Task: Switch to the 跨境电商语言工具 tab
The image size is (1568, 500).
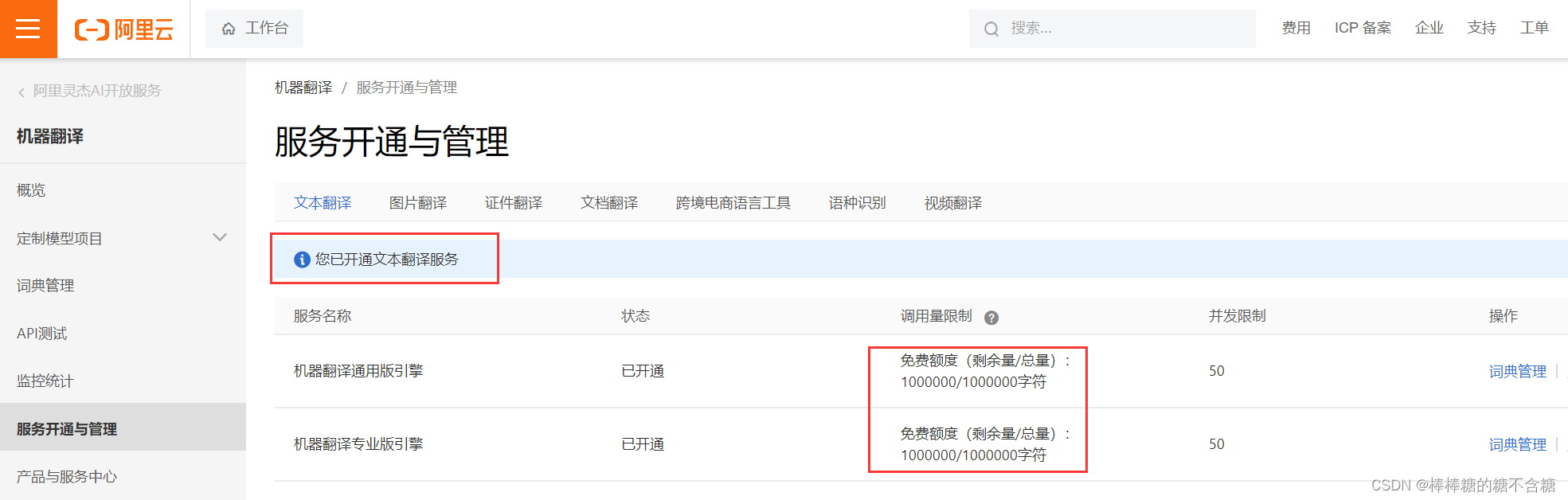Action: point(733,203)
